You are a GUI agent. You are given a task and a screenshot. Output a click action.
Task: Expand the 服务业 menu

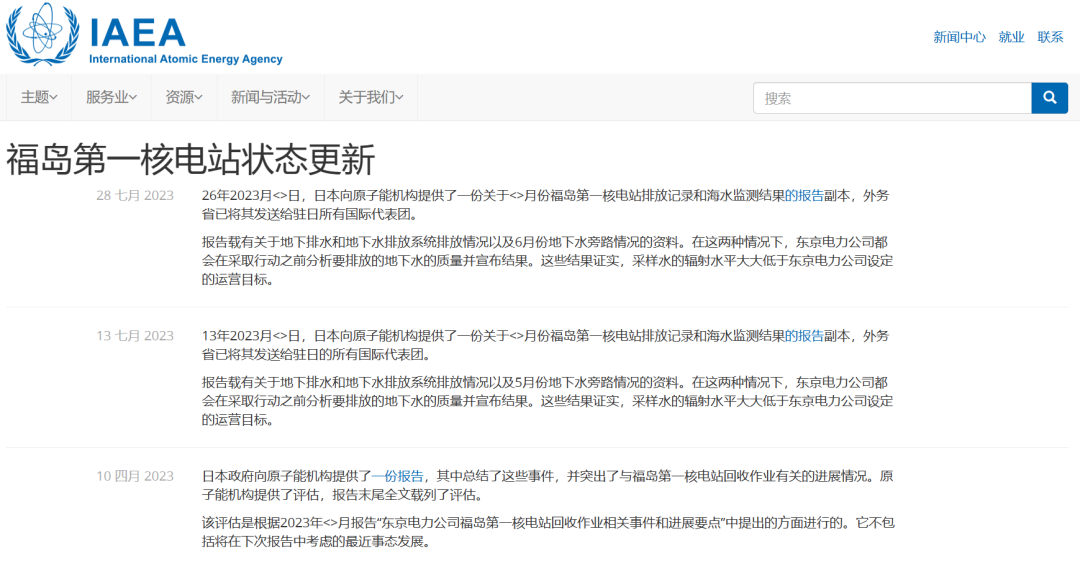(111, 98)
